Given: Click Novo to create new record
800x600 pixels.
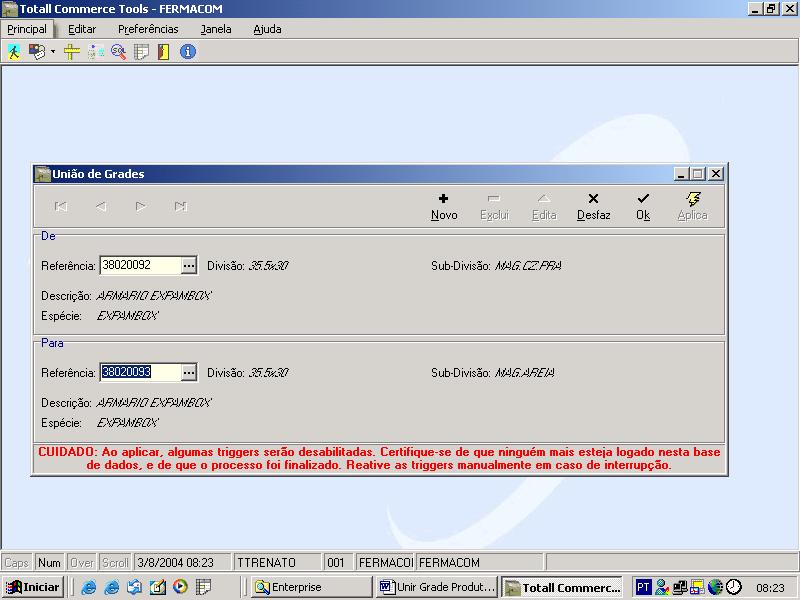Looking at the screenshot, I should 444,206.
